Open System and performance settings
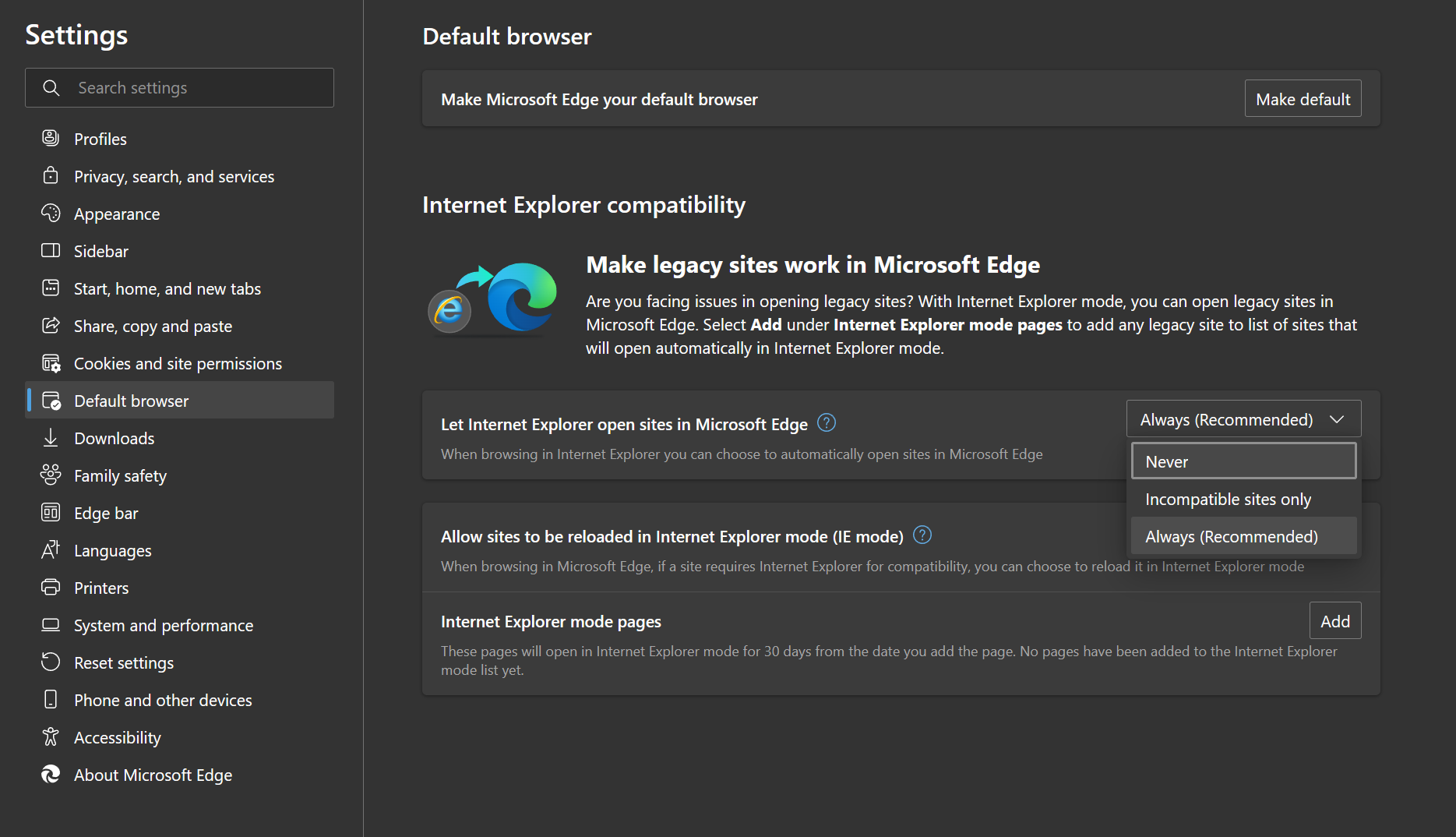This screenshot has width=1456, height=837. (x=179, y=625)
